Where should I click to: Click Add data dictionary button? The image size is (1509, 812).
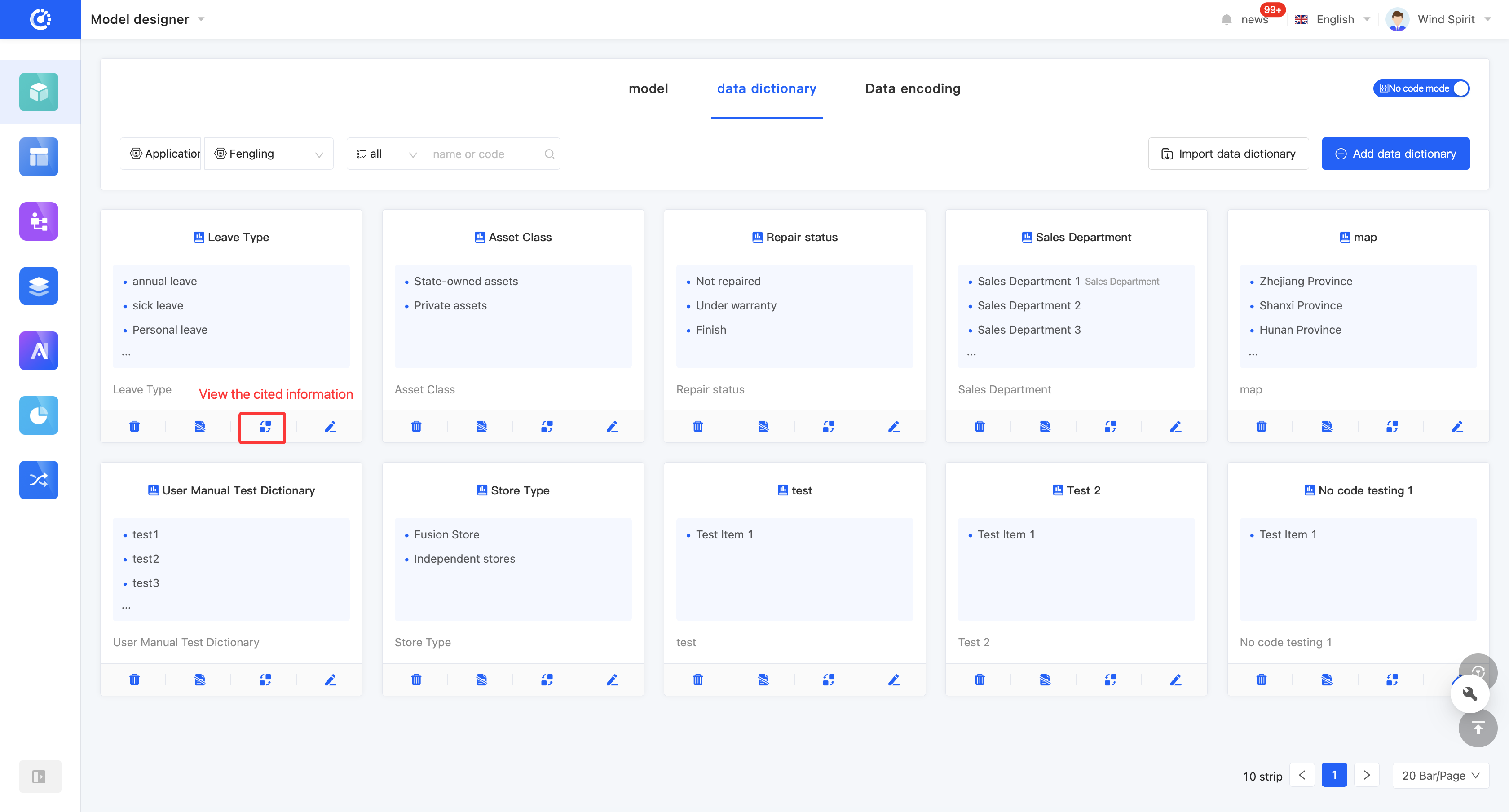click(x=1395, y=154)
